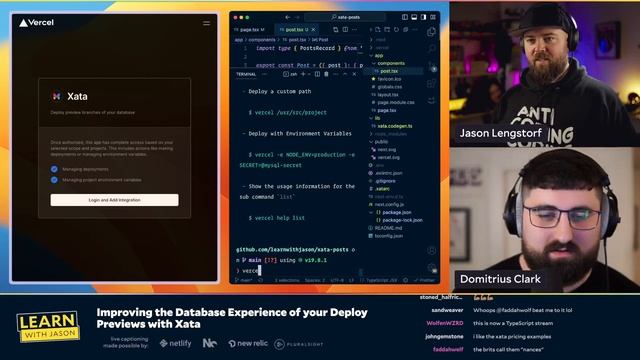Open Extensions view in activity bar
The image size is (640, 360).
(x=431, y=84)
